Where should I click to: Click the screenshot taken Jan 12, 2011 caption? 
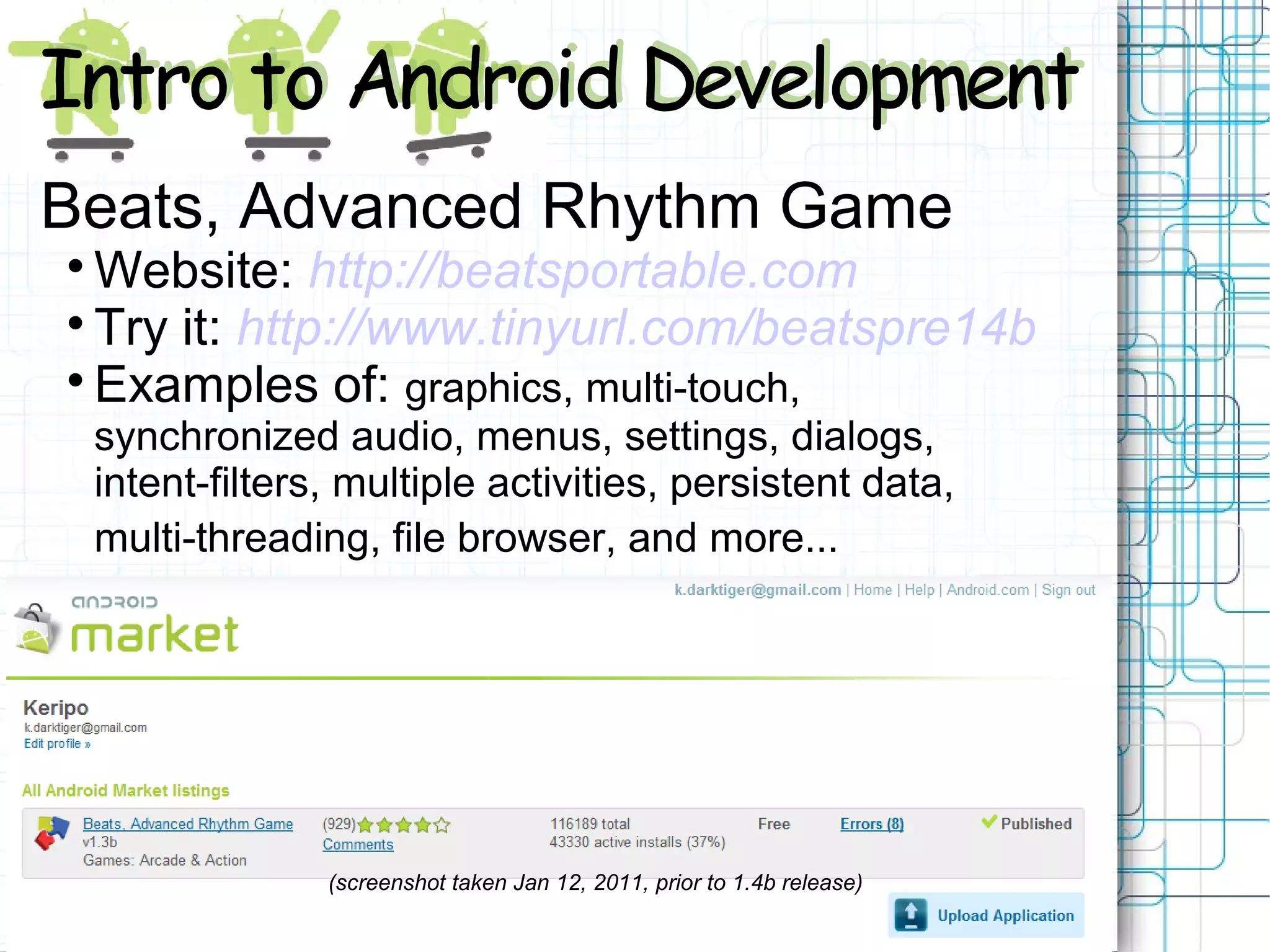[x=595, y=883]
